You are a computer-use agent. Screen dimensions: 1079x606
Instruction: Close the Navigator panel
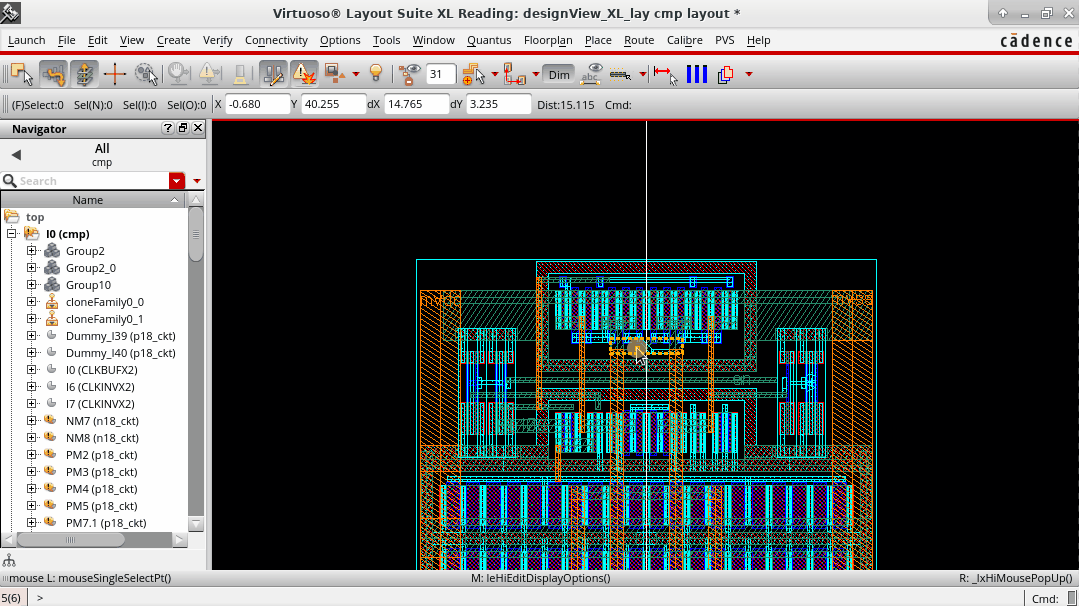[x=198, y=128]
